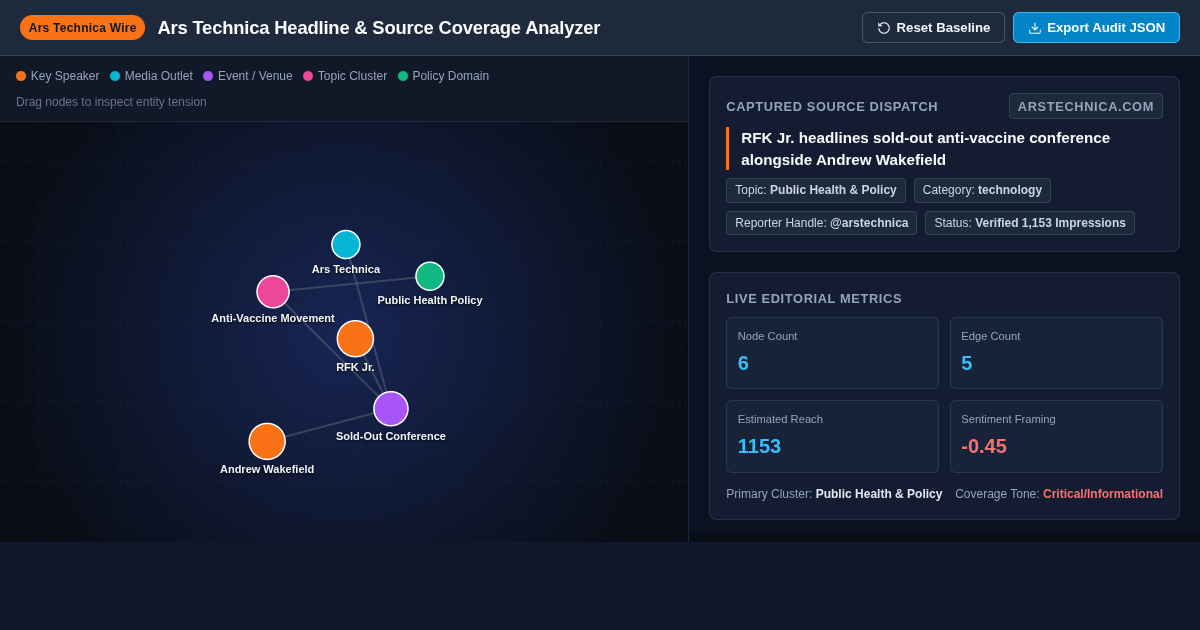Screen dimensions: 1200x630
Task: Click the Anti-Vaccine Movement node label
Action: click(273, 318)
